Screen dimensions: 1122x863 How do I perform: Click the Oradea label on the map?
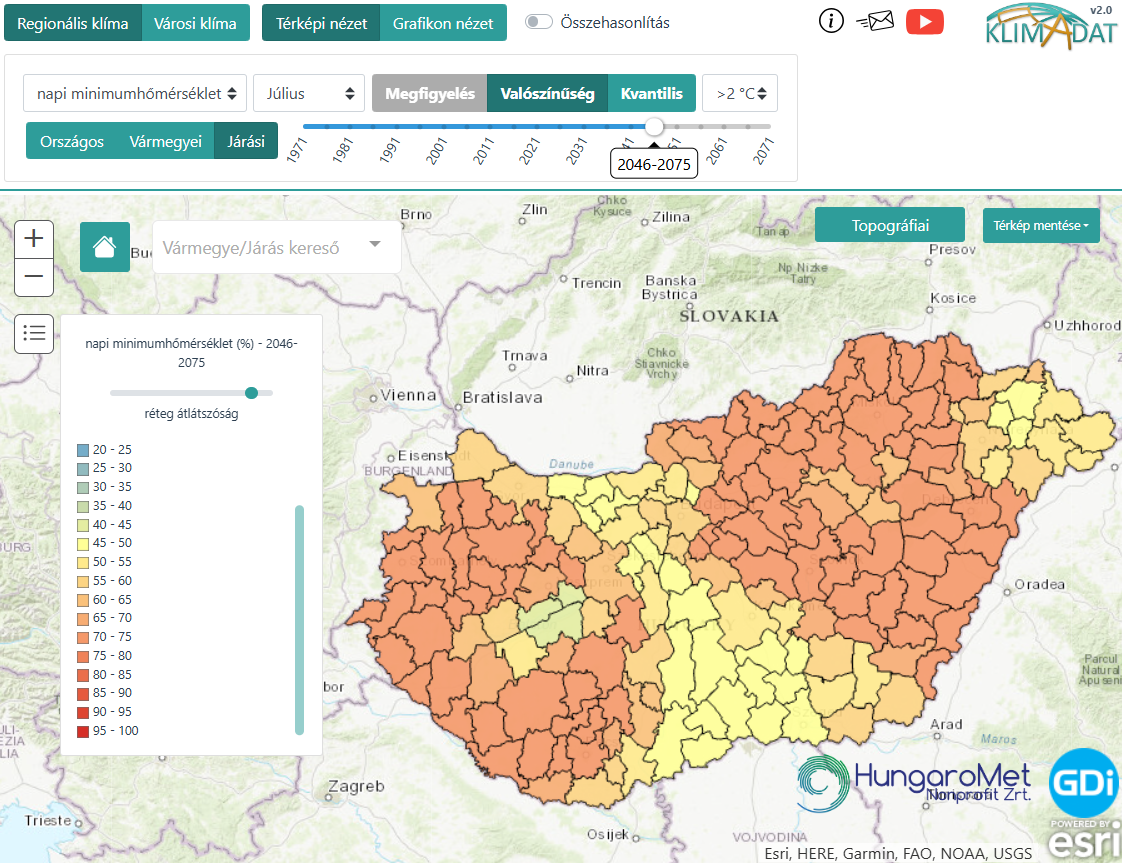[x=1040, y=584]
